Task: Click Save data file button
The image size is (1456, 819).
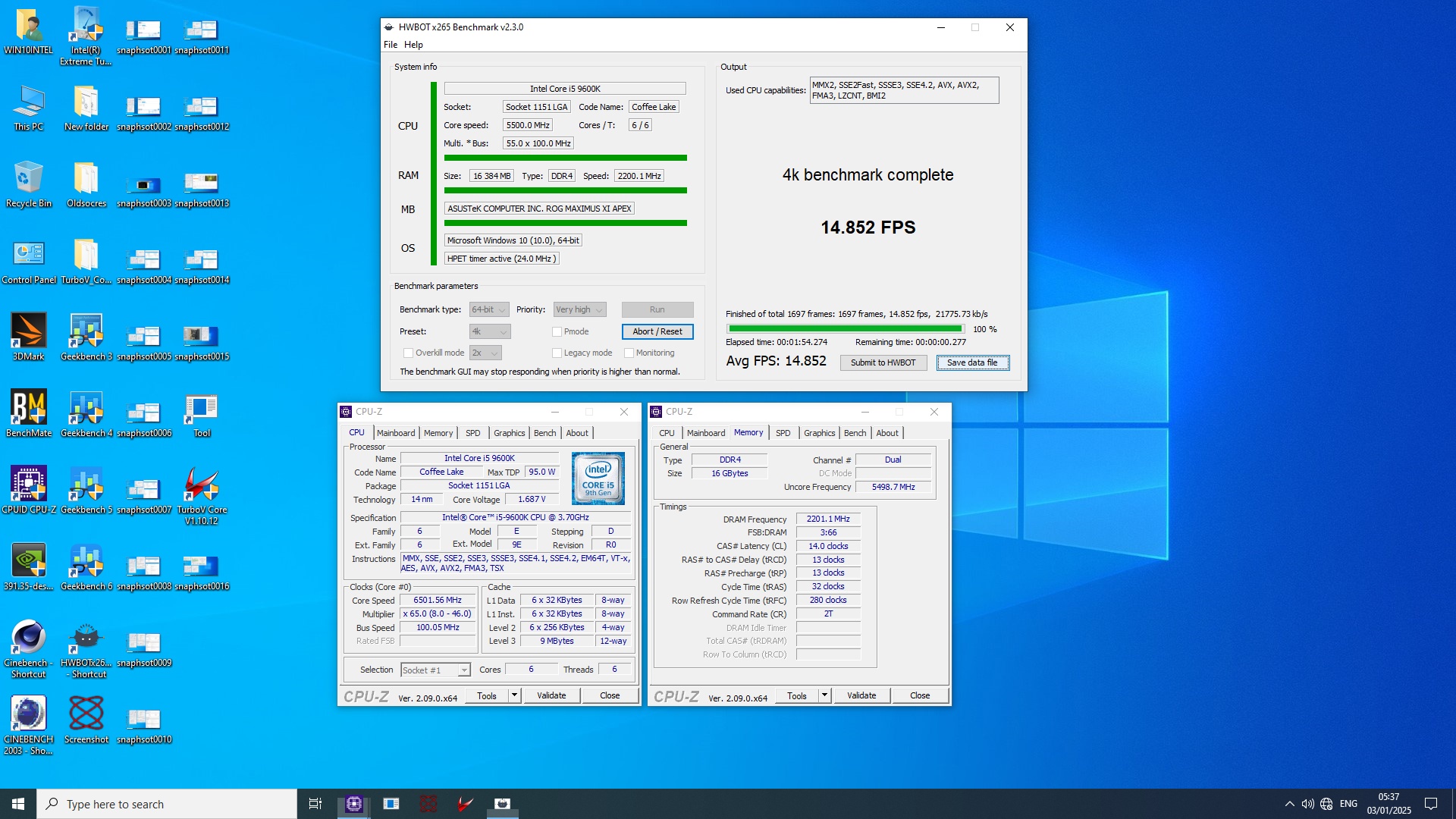Action: pos(972,362)
